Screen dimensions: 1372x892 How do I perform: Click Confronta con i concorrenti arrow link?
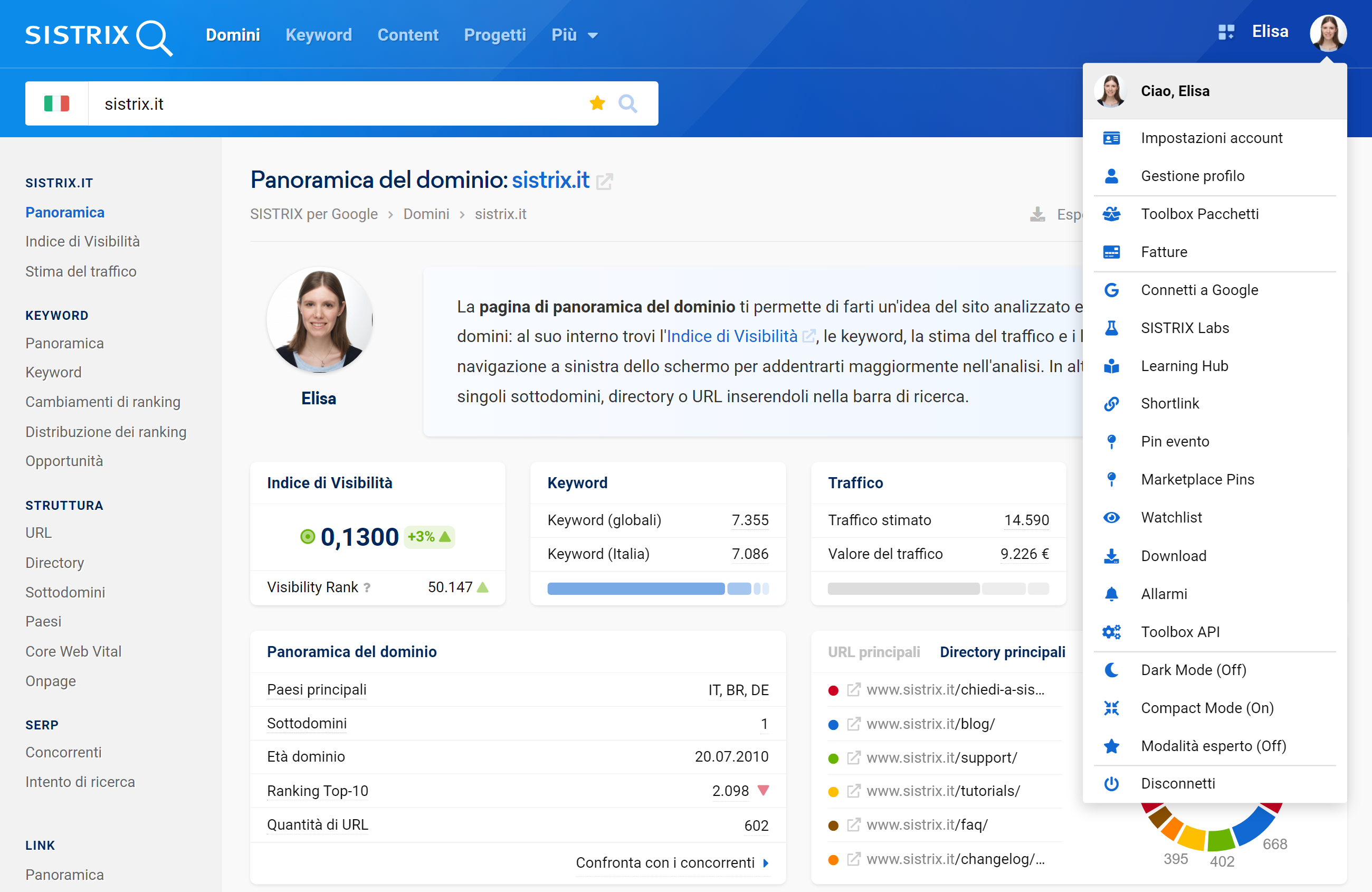(672, 862)
